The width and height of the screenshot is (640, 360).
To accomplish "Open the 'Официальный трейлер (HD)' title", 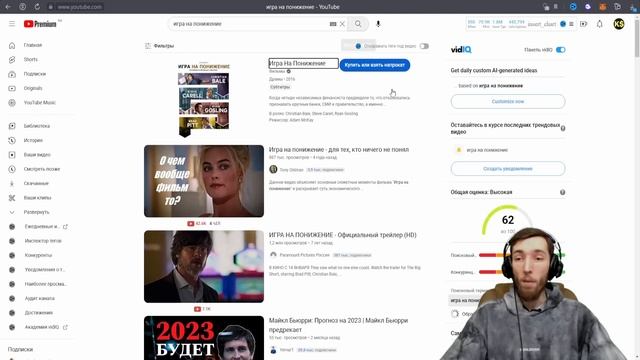I will 342,235.
